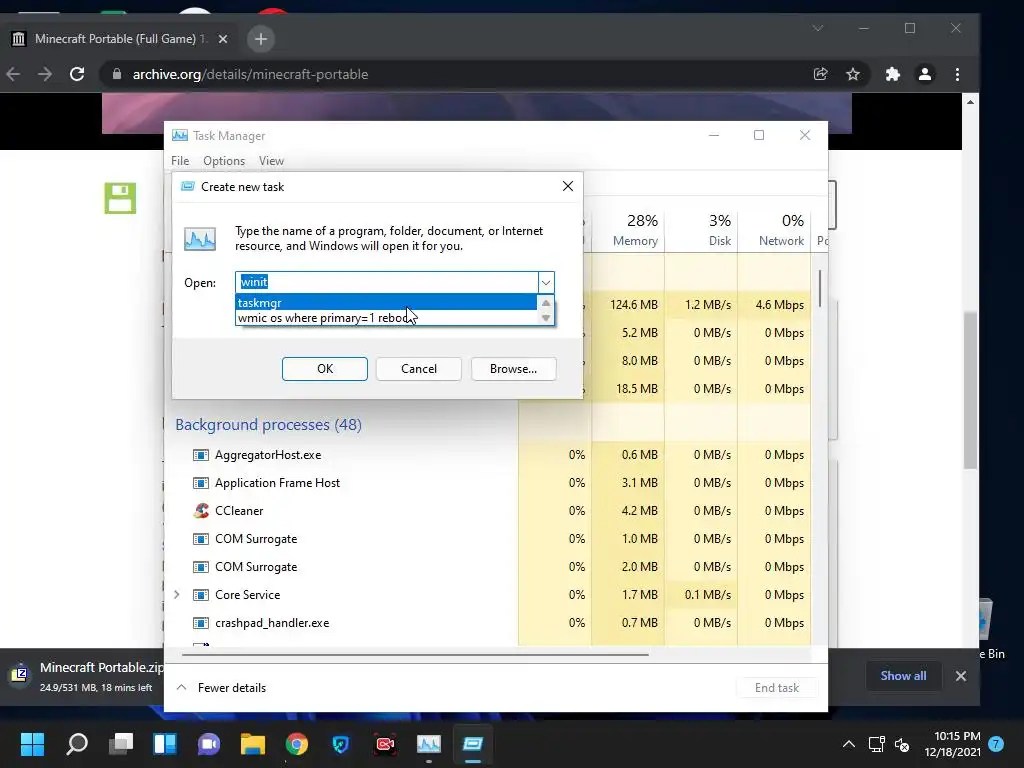Open the Chat taskbar icon
1024x768 pixels.
click(209, 744)
